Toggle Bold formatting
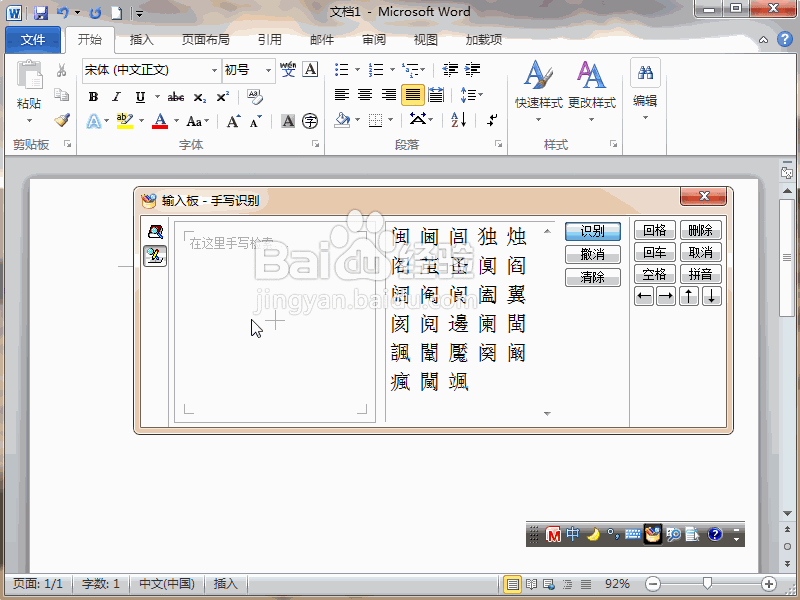800x600 pixels. coord(93,96)
